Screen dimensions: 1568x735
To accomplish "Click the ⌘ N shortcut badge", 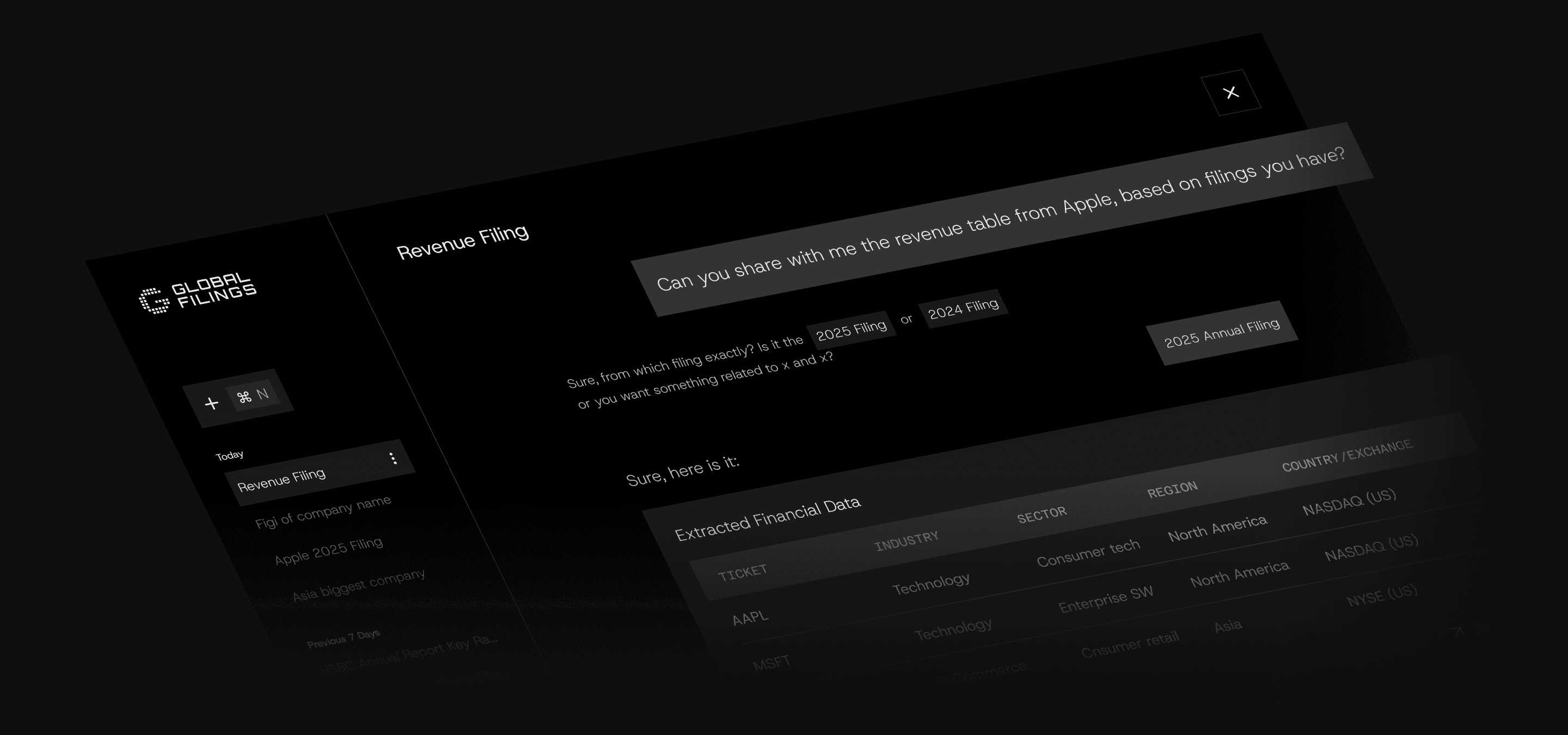I will click(253, 396).
